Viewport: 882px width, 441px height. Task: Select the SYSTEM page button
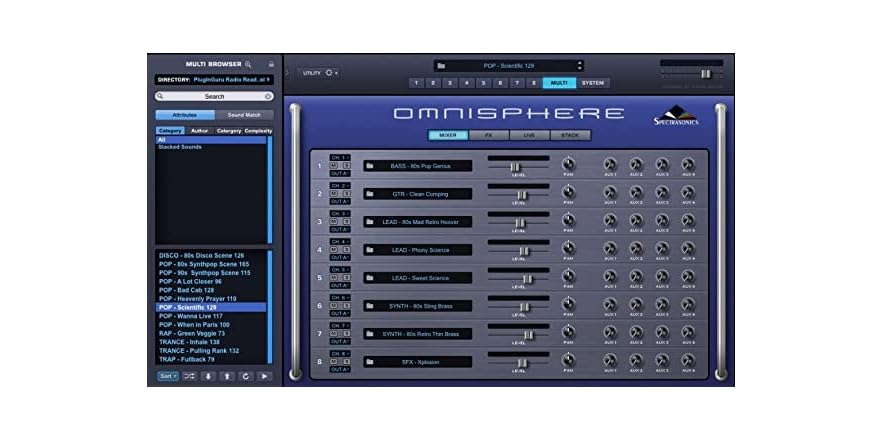pos(592,83)
